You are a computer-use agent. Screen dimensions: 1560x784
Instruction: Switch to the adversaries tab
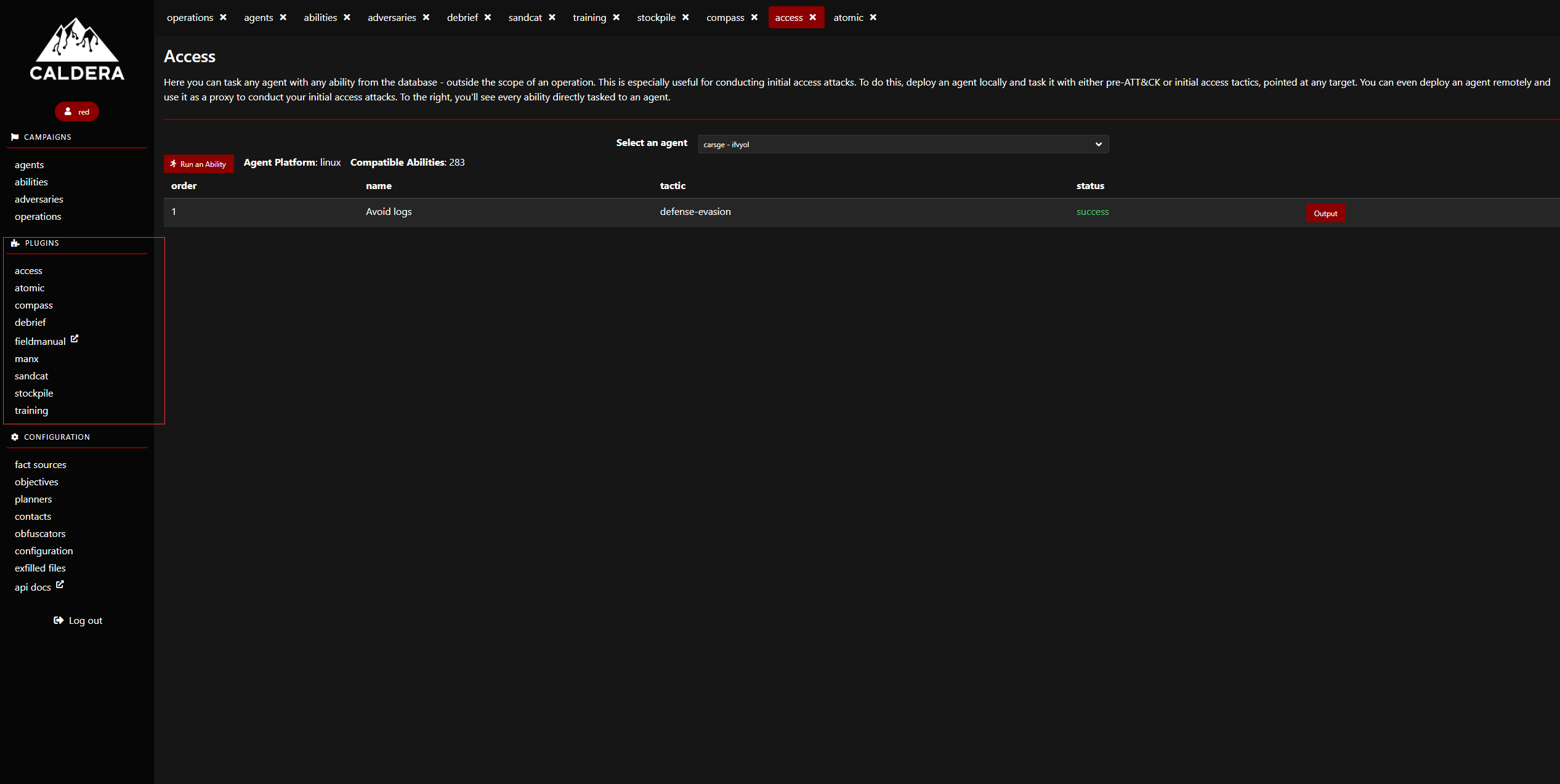pyautogui.click(x=392, y=17)
